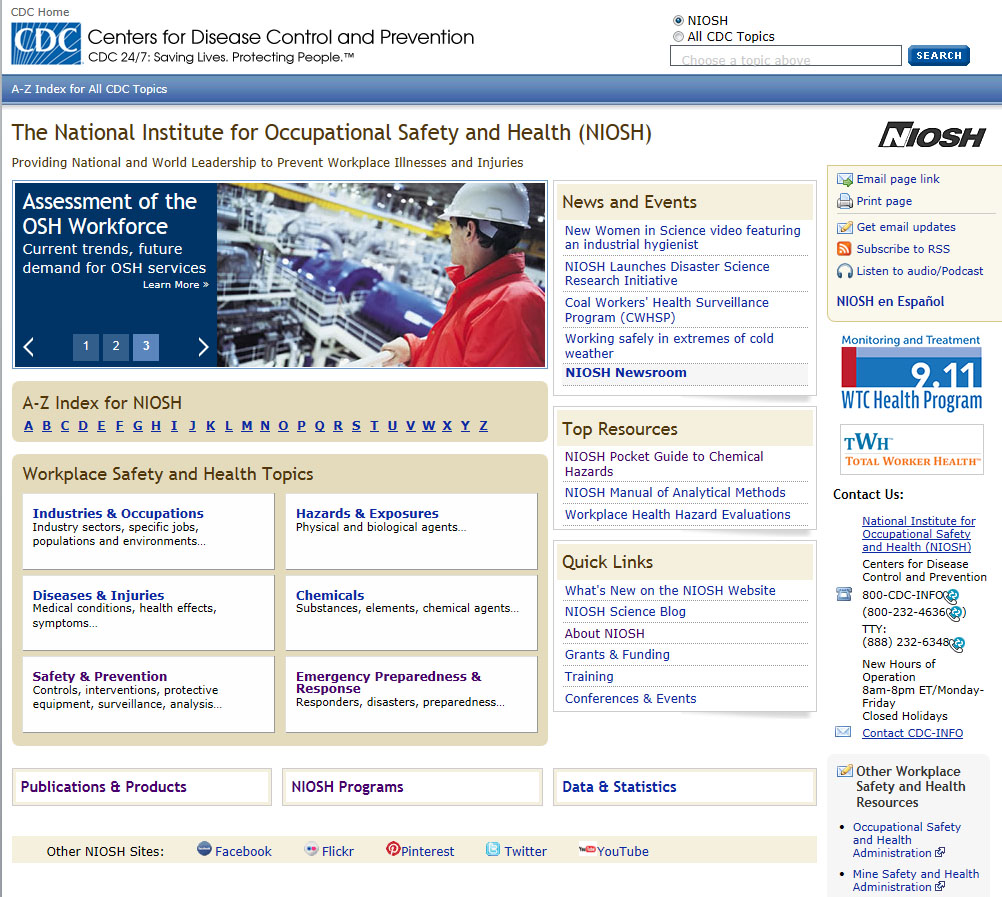1002x897 pixels.
Task: Open the 9.11 WTC Health Program banner
Action: pyautogui.click(x=911, y=372)
